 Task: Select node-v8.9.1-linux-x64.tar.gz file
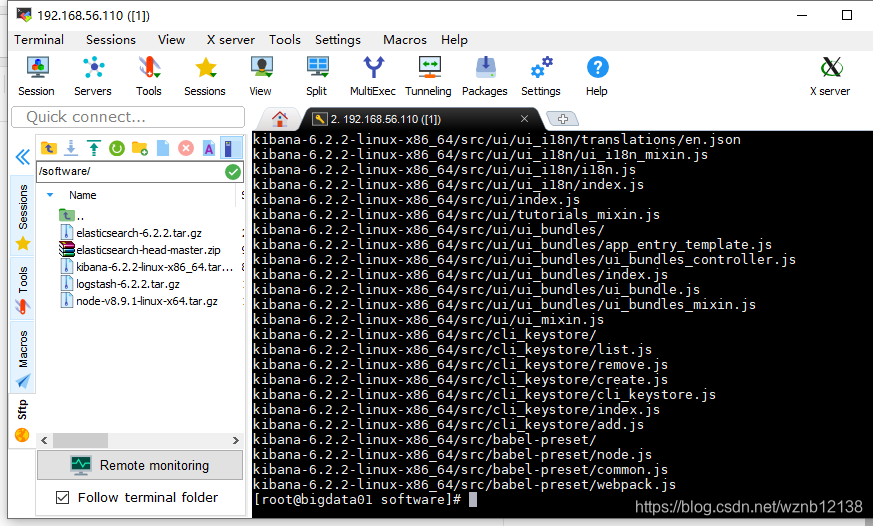(139, 301)
